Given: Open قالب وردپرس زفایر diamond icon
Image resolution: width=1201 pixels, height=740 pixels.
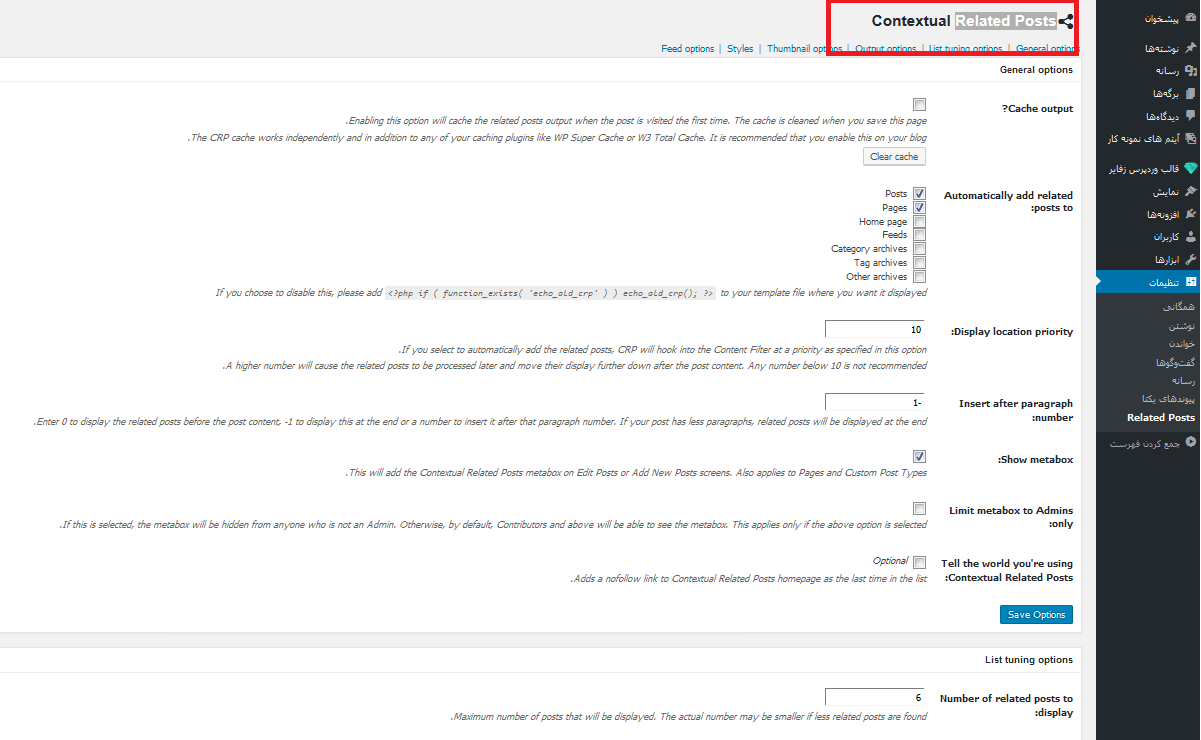Looking at the screenshot, I should (1190, 168).
